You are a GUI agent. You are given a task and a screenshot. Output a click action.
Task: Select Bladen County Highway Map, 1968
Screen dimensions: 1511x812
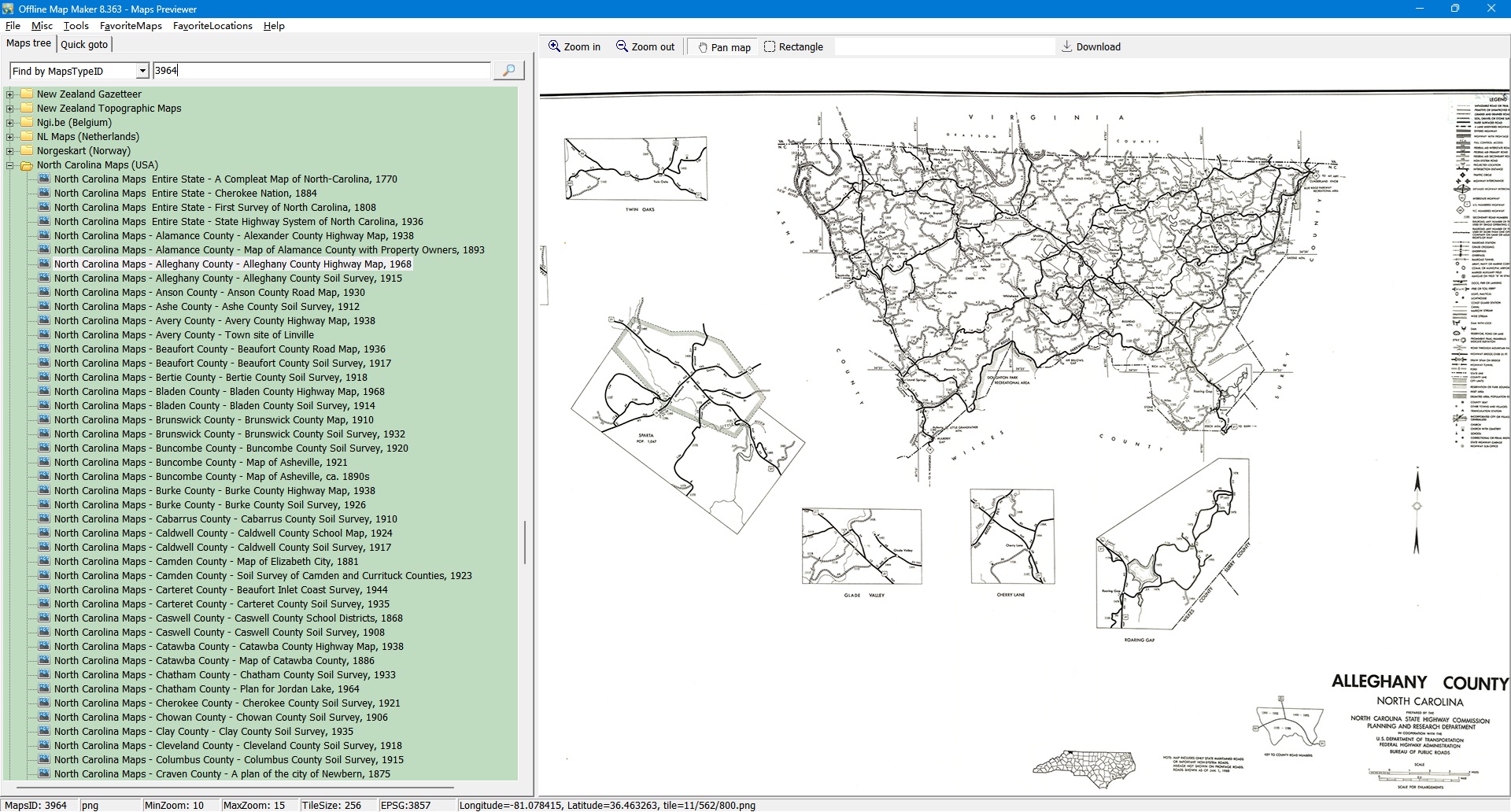220,392
